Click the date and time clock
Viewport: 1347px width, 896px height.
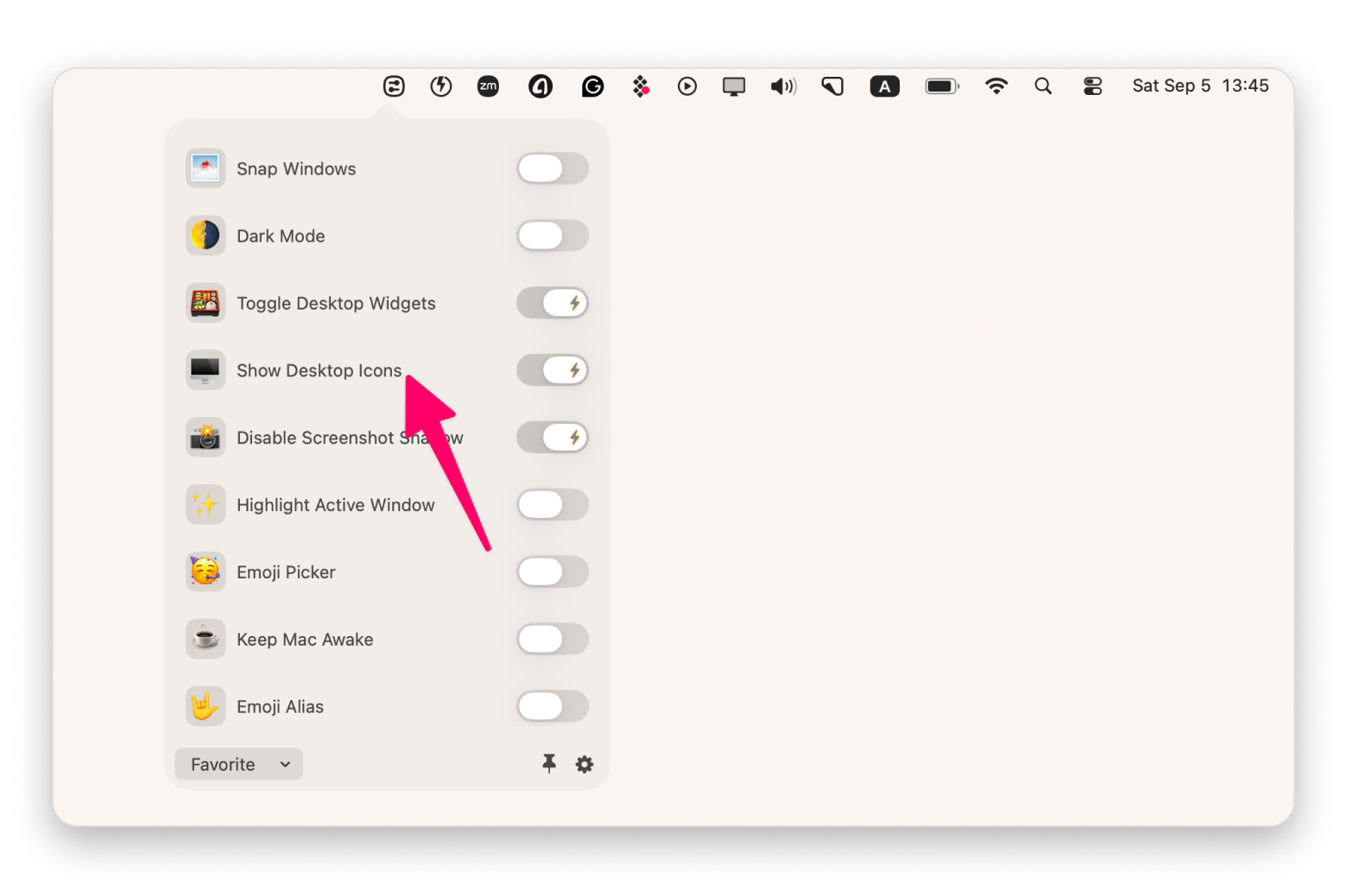tap(1200, 86)
